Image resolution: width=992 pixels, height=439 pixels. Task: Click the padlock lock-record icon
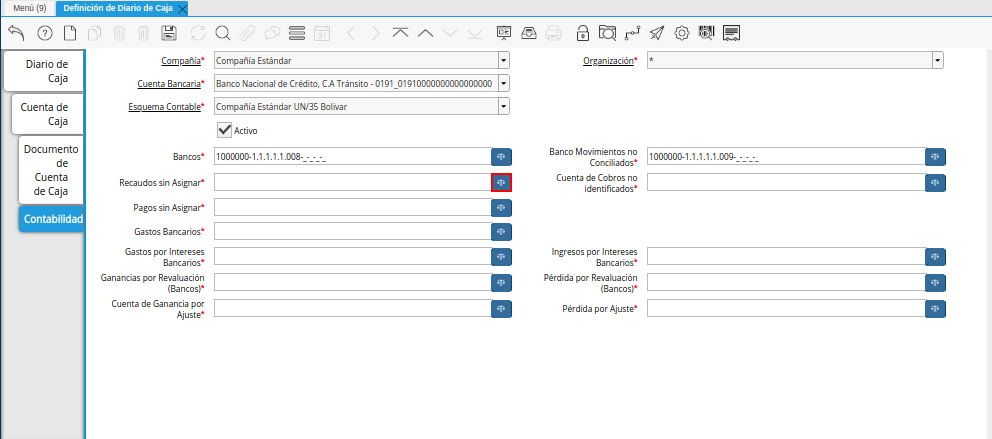(582, 33)
